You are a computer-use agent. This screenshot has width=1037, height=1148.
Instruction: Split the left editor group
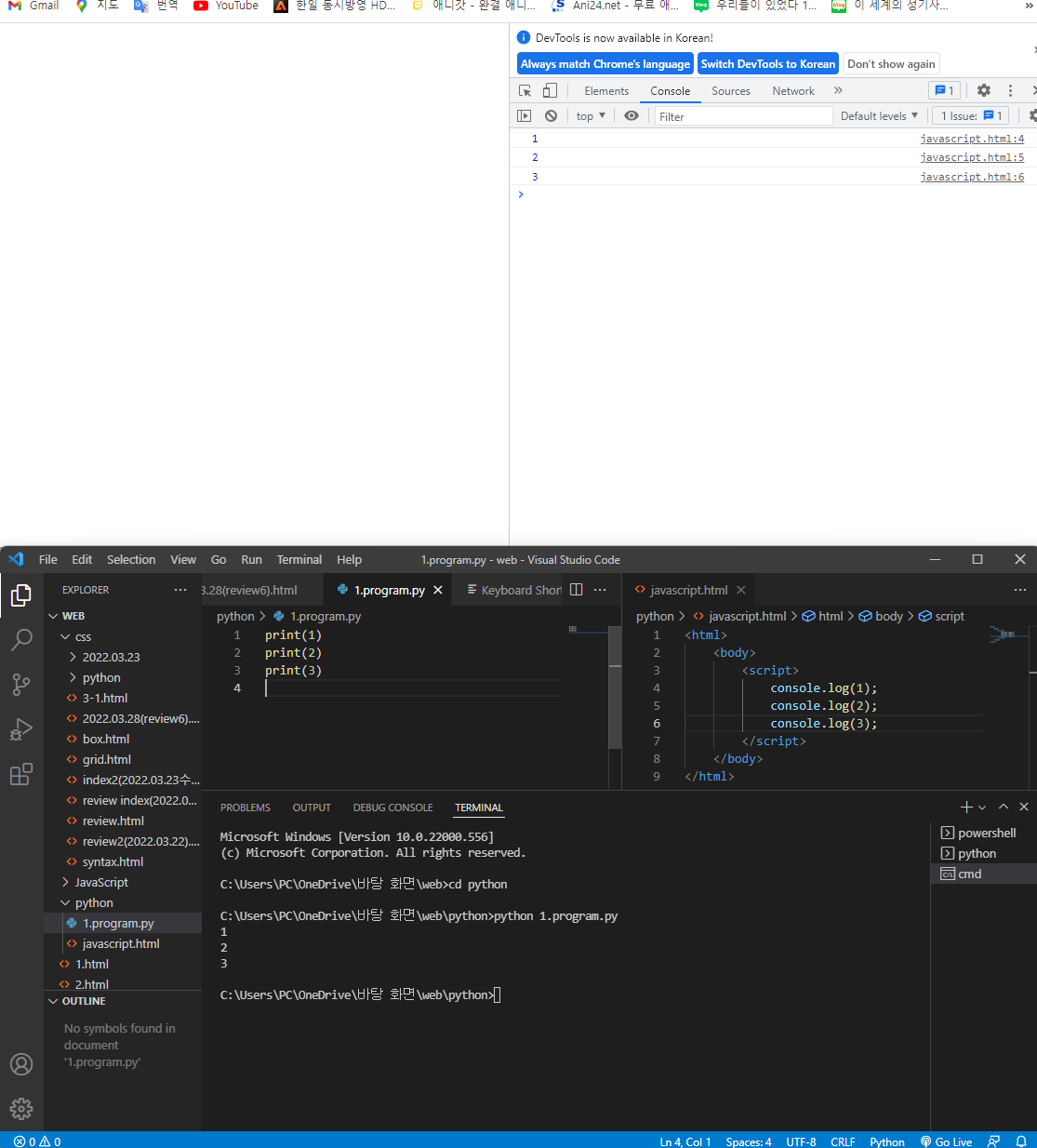[x=576, y=590]
